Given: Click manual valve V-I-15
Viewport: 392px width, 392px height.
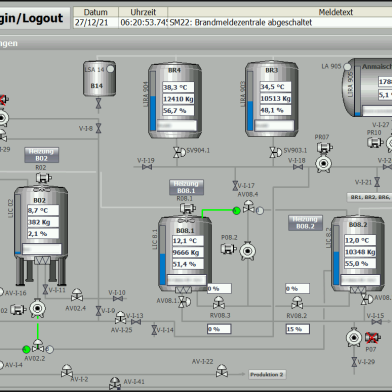Looking at the screenshot, I should tap(377, 322).
